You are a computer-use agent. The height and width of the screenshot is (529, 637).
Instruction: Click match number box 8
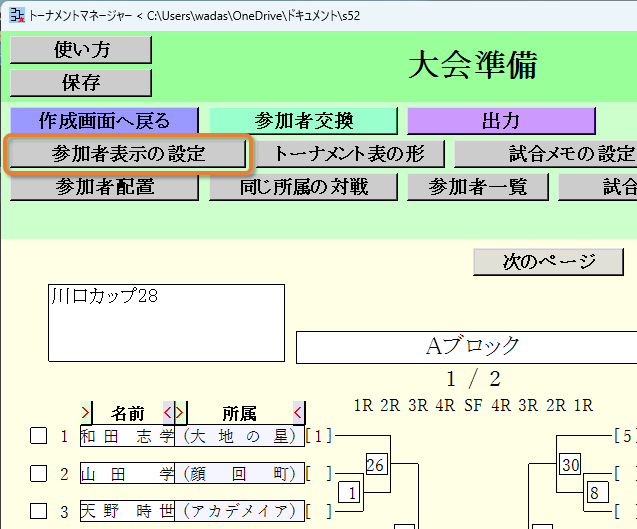point(598,492)
